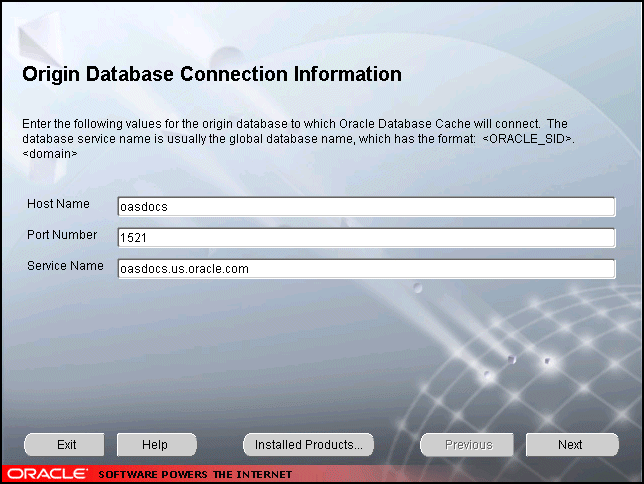Open the Help button
Viewport: 644px width, 484px height.
coord(156,445)
